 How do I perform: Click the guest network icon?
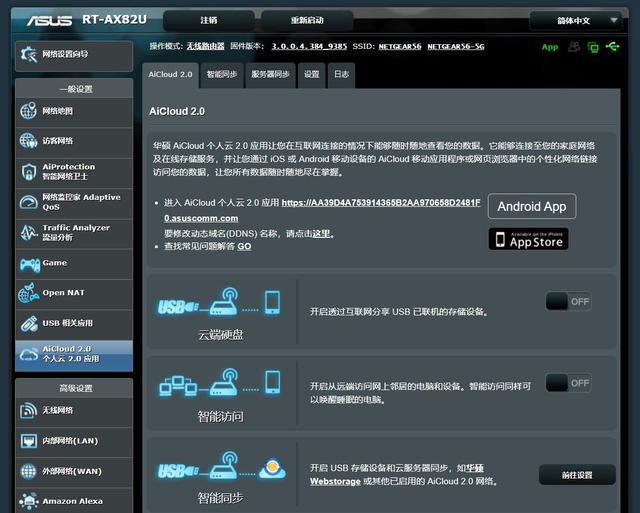click(x=29, y=140)
